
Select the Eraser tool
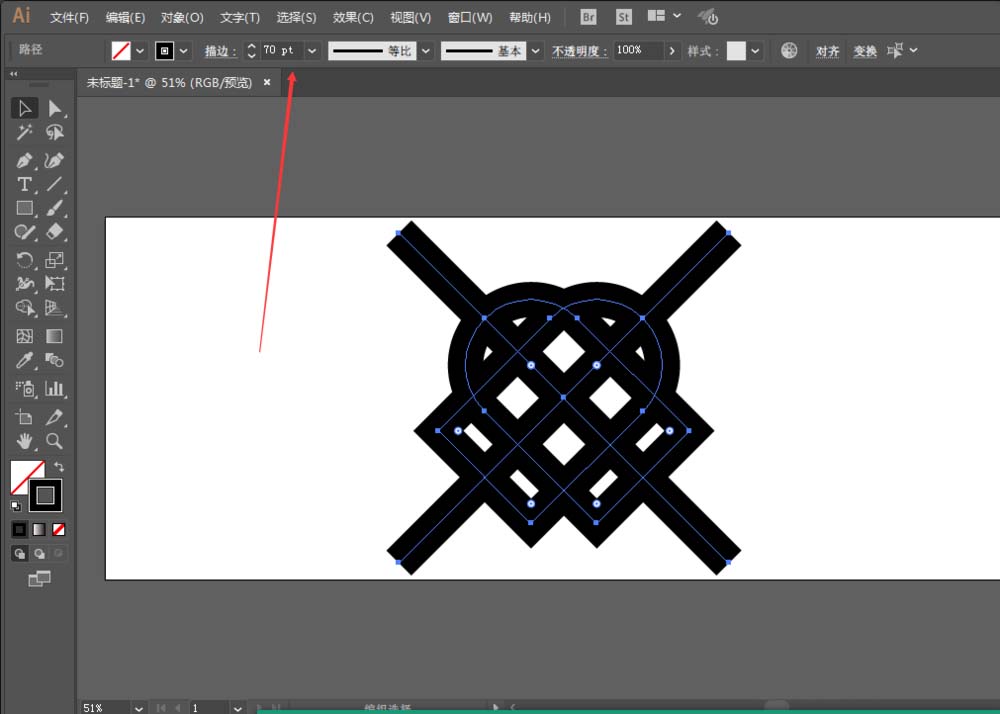(55, 232)
